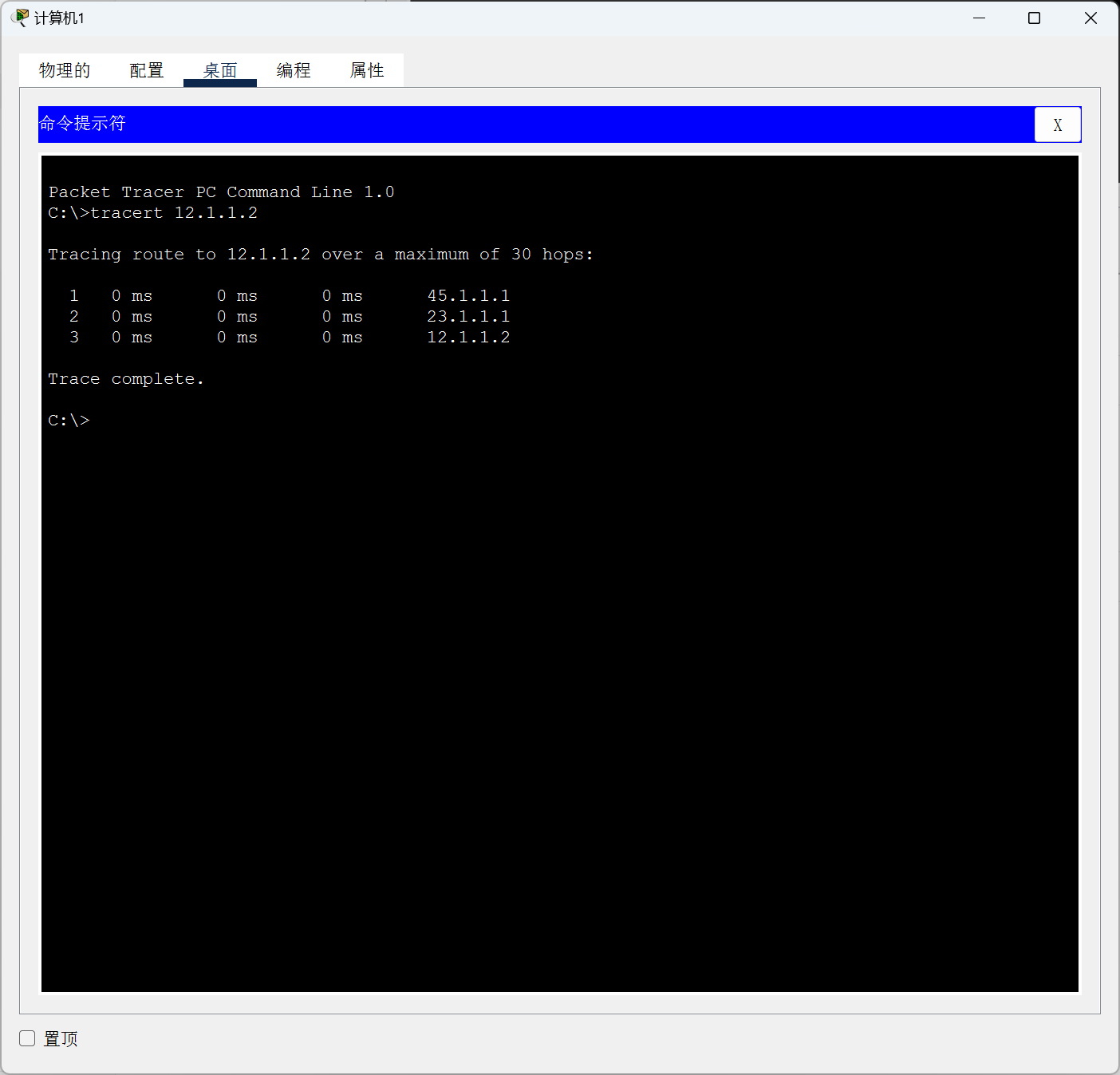This screenshot has height=1075, width=1120.
Task: Click the final hop 12.1.1.2
Action: (x=468, y=337)
